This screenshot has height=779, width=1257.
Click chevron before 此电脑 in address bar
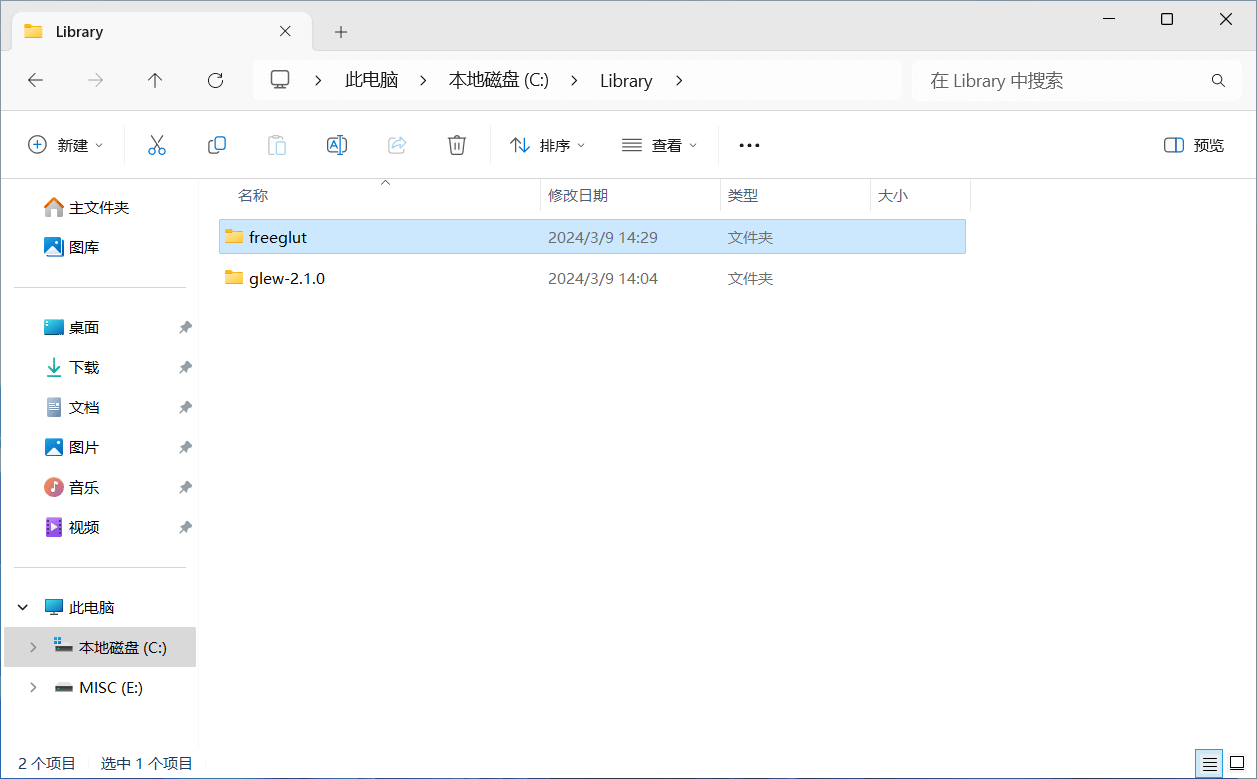click(x=319, y=81)
